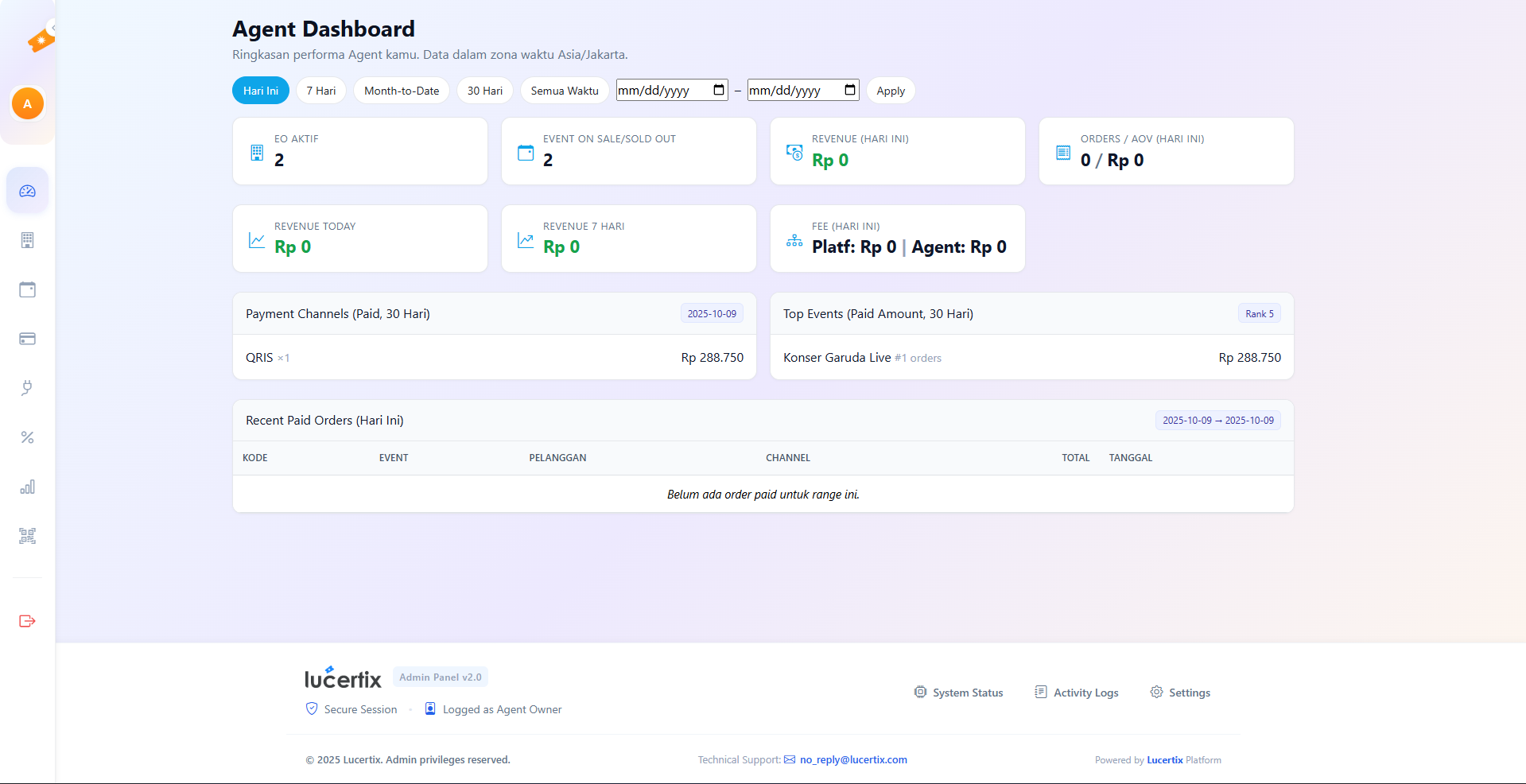Open the bar chart reports sidebar icon

tap(28, 487)
